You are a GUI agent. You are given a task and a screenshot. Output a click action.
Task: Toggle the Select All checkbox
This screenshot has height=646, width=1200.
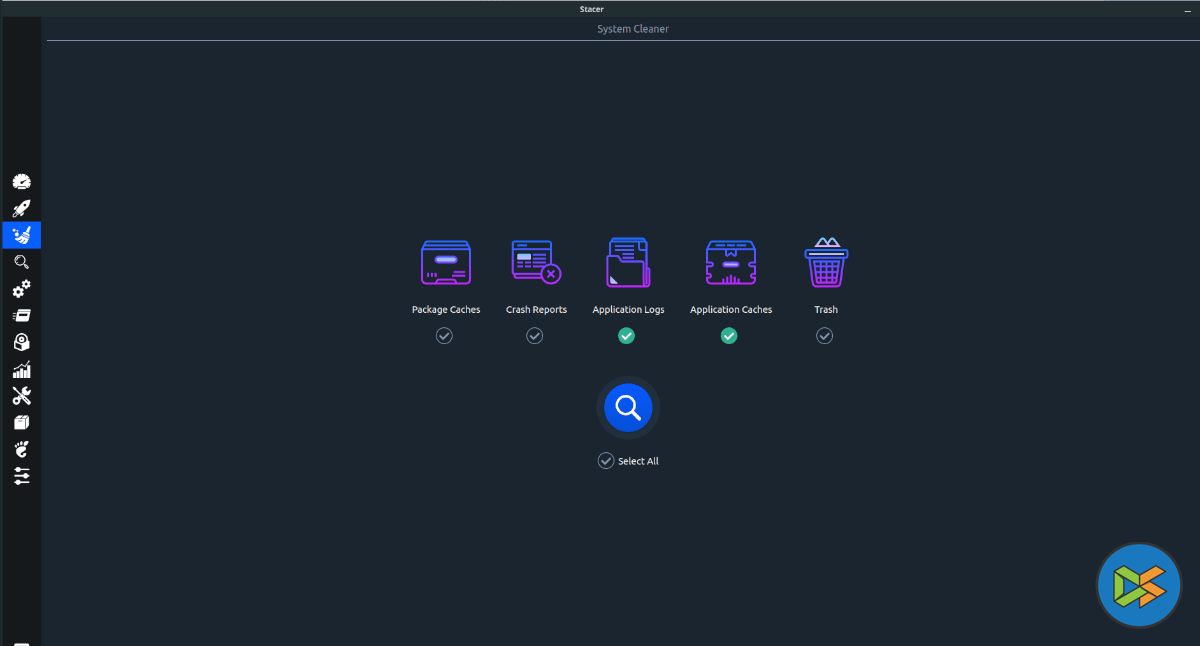606,461
